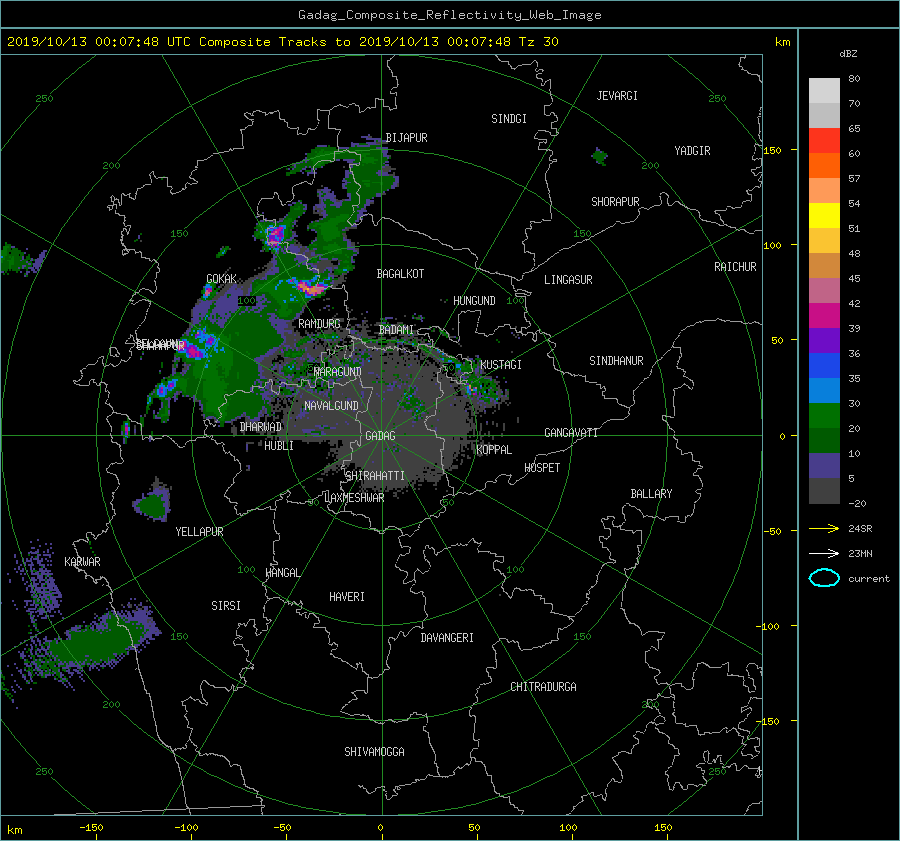Click the SINDHANUR city label
Screen dimensions: 900x841
(x=616, y=361)
